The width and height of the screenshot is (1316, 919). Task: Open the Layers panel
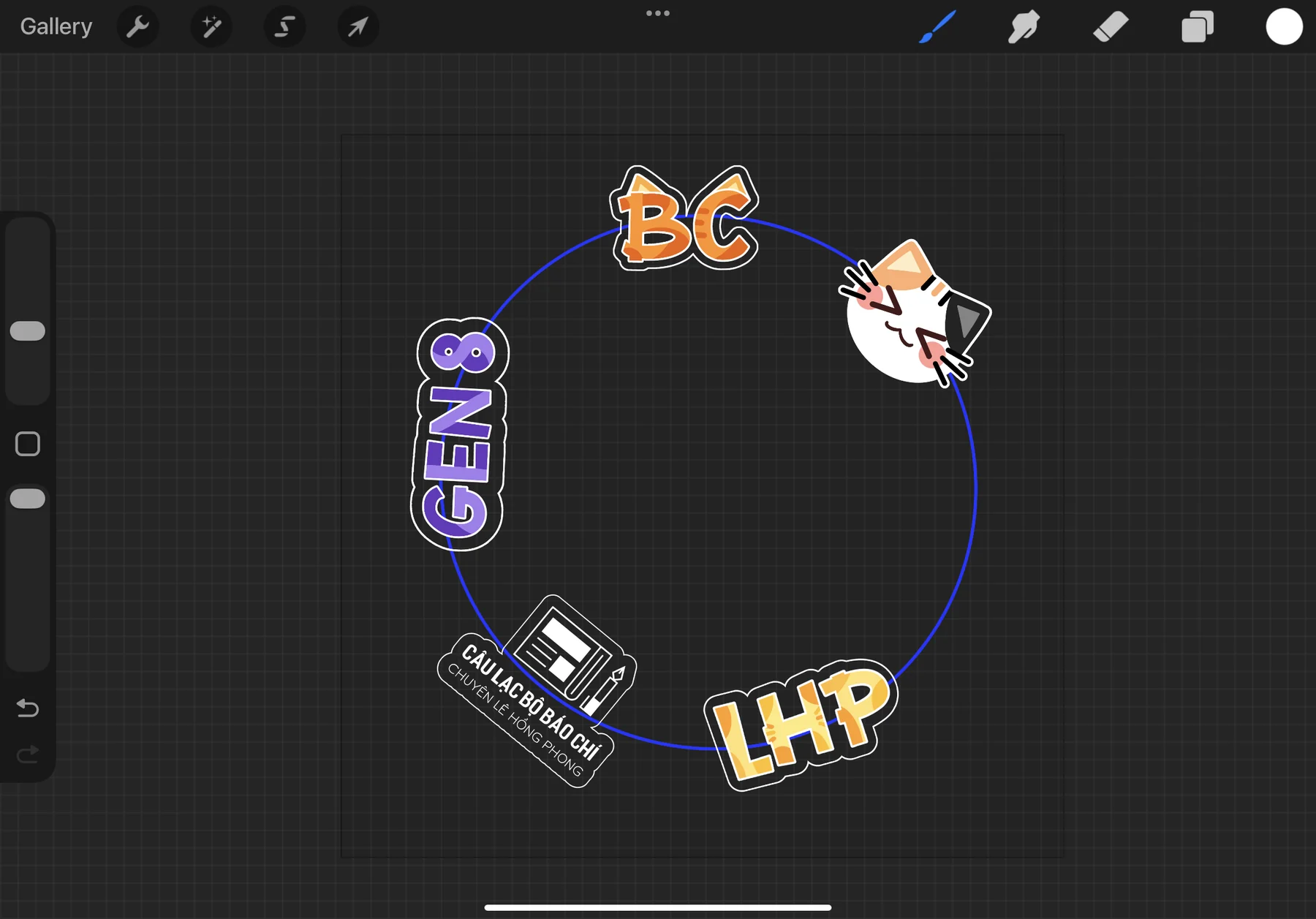click(x=1198, y=27)
